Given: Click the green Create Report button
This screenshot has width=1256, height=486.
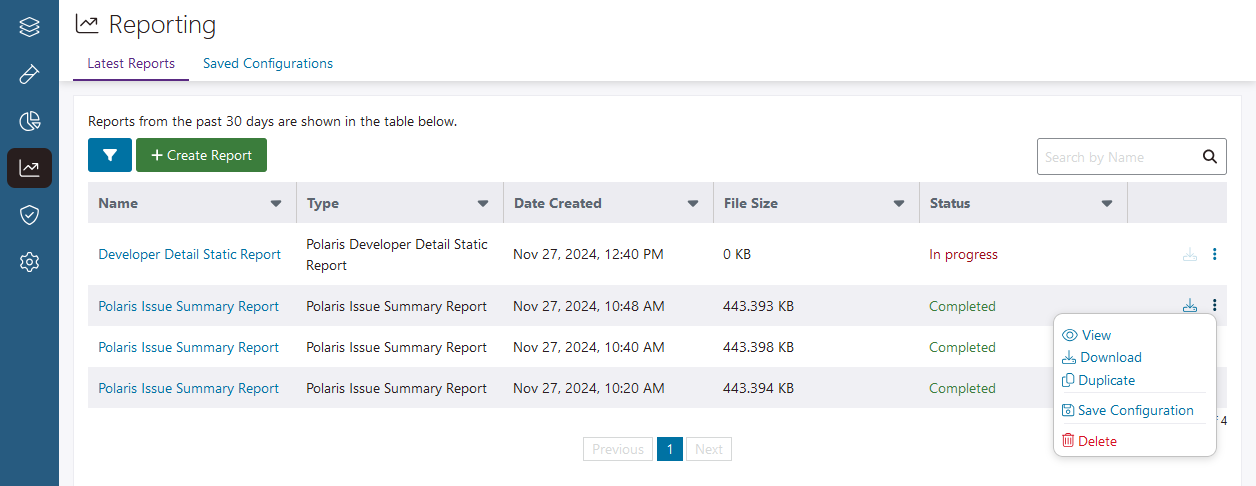Looking at the screenshot, I should coord(201,156).
